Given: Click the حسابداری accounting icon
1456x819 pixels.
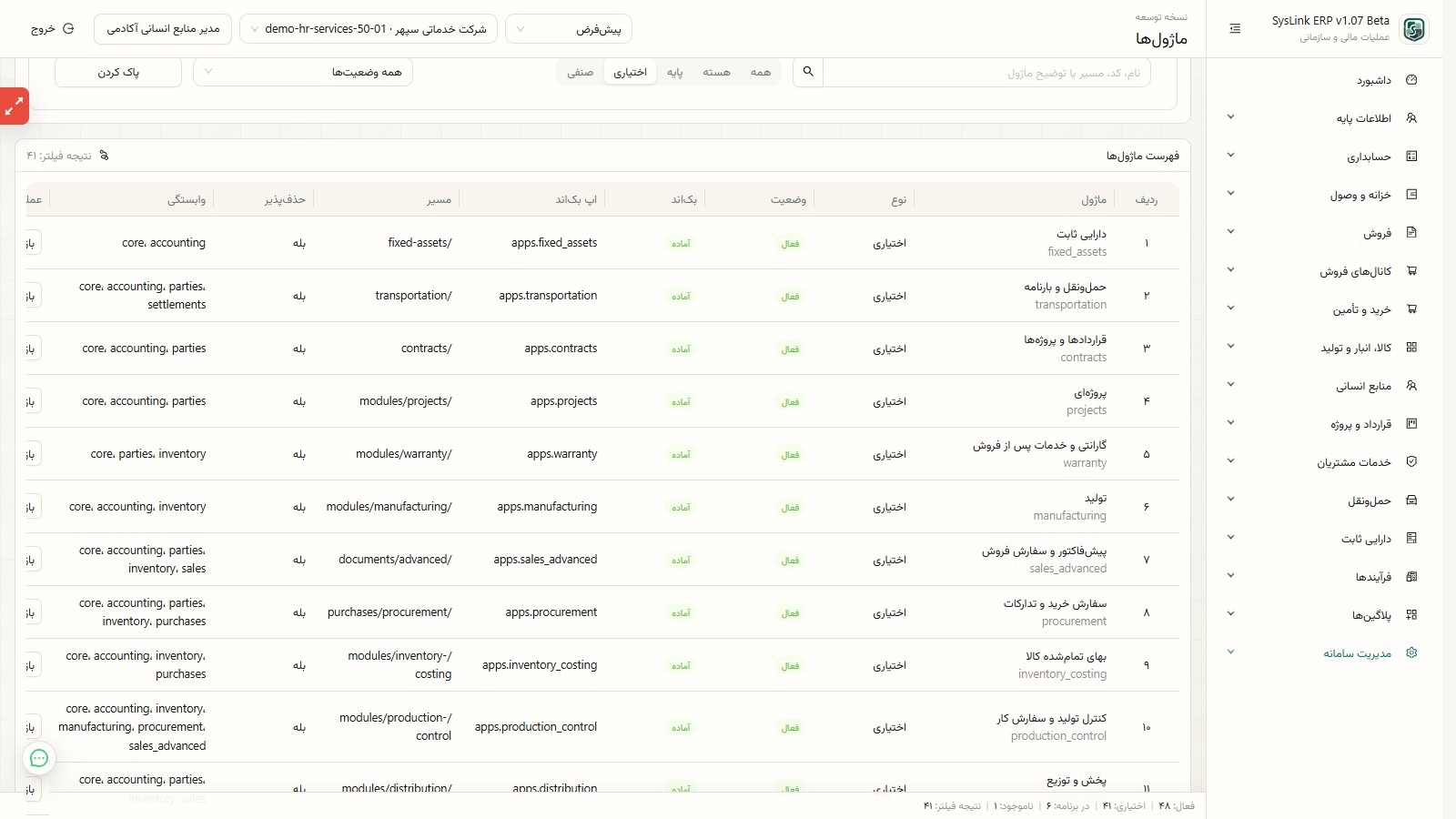Looking at the screenshot, I should 1411,157.
